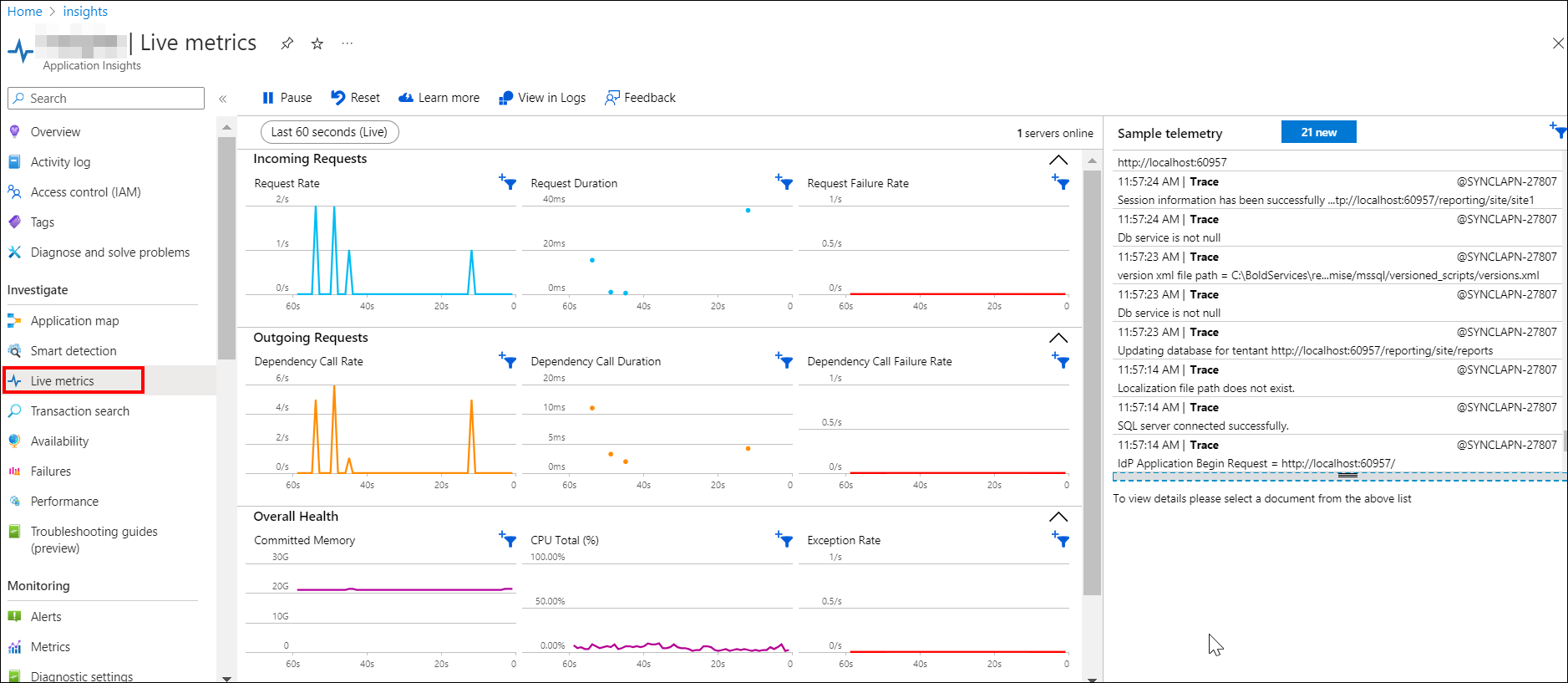Viewport: 1568px width, 683px height.
Task: Collapse the Outgoing Requests section
Action: 1058,338
